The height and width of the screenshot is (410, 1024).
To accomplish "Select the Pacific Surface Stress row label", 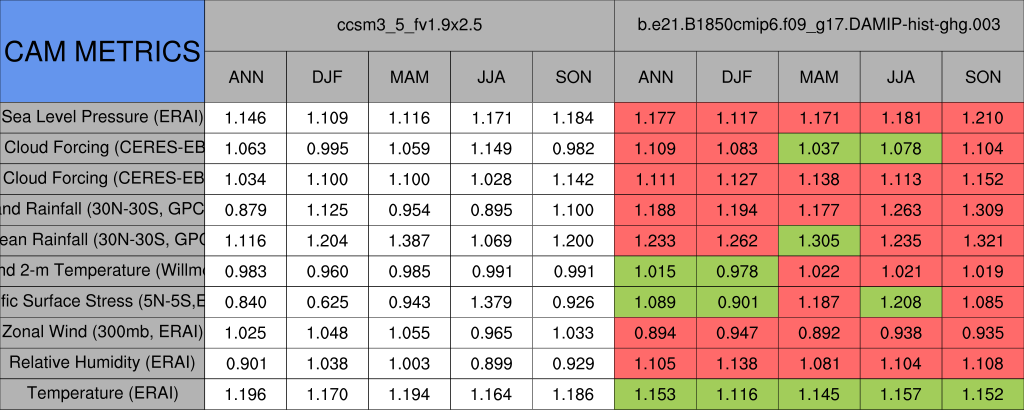I will [102, 301].
